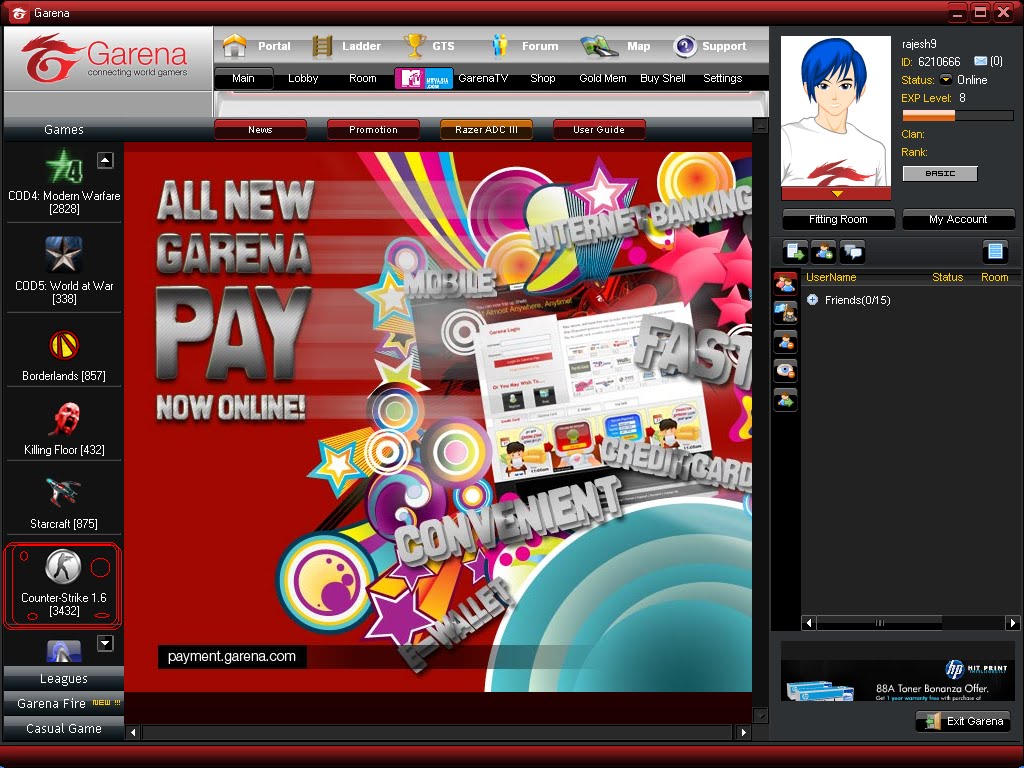Sort by the Status column header
Image resolution: width=1024 pixels, height=768 pixels.
[x=948, y=277]
